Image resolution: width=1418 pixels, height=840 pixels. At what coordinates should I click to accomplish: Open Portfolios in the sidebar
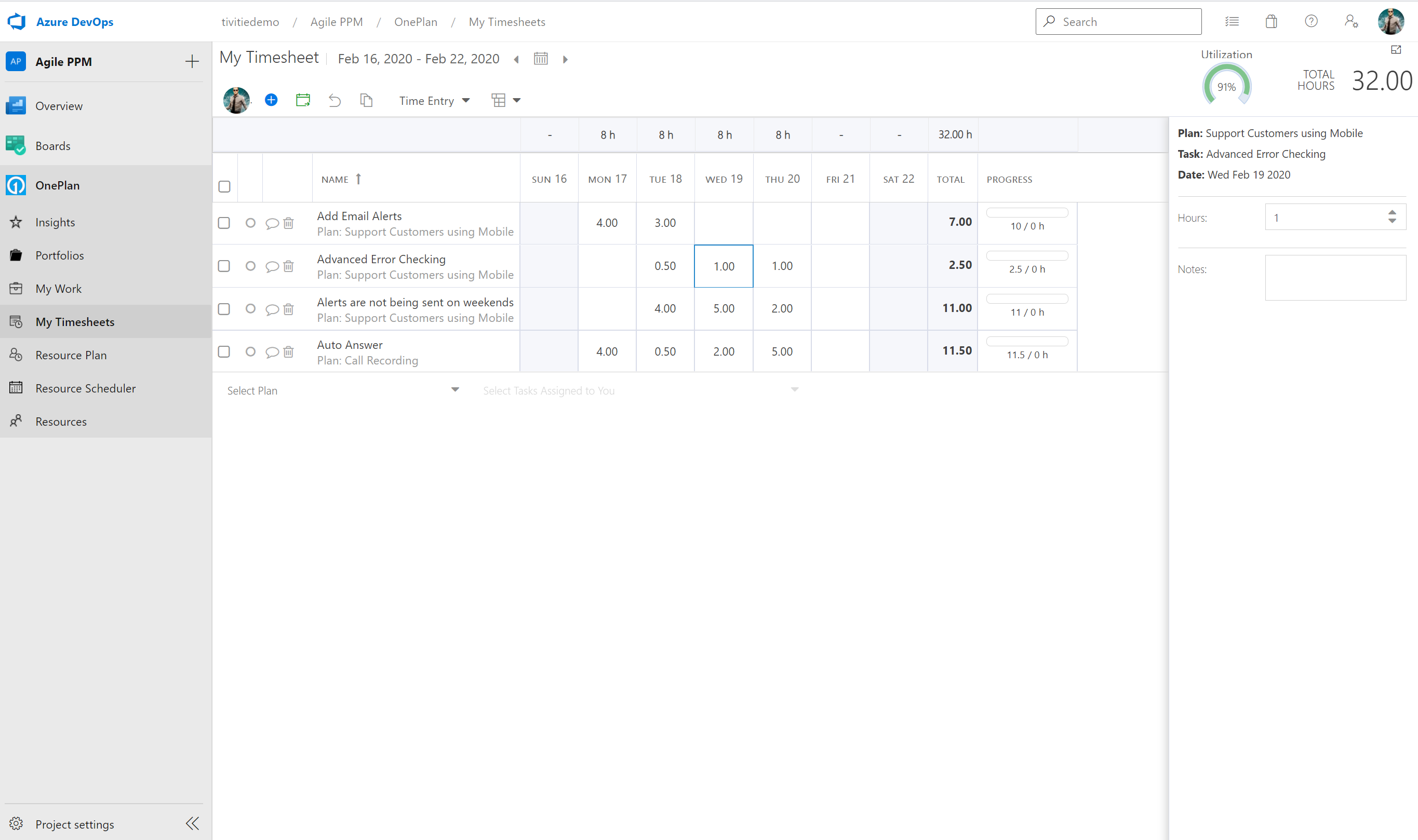point(106,256)
